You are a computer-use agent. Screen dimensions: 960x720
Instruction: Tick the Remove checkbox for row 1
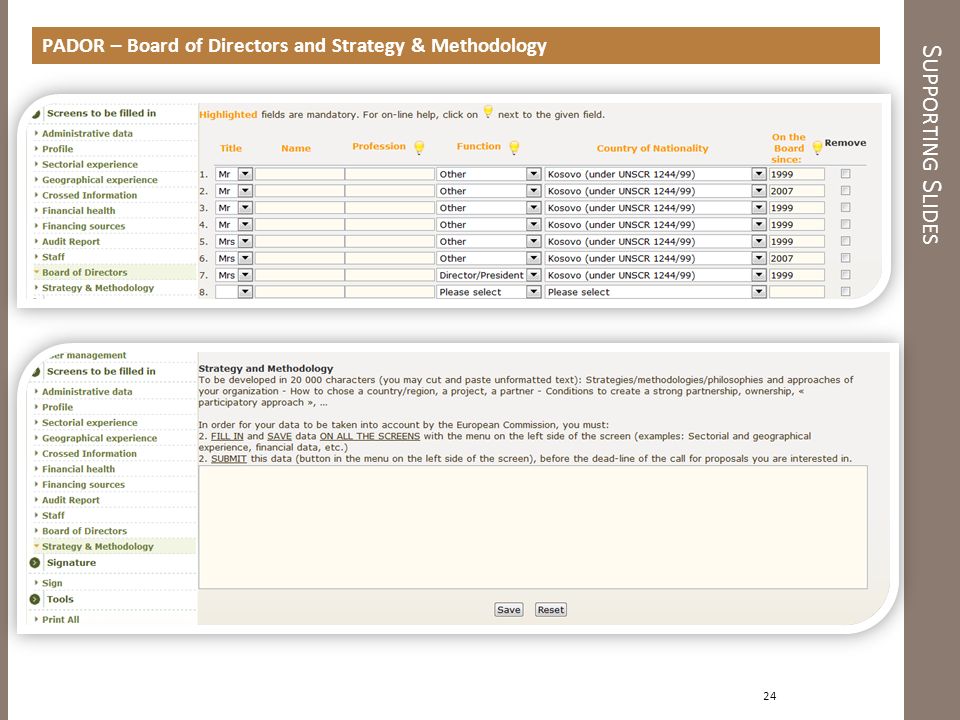tap(846, 174)
